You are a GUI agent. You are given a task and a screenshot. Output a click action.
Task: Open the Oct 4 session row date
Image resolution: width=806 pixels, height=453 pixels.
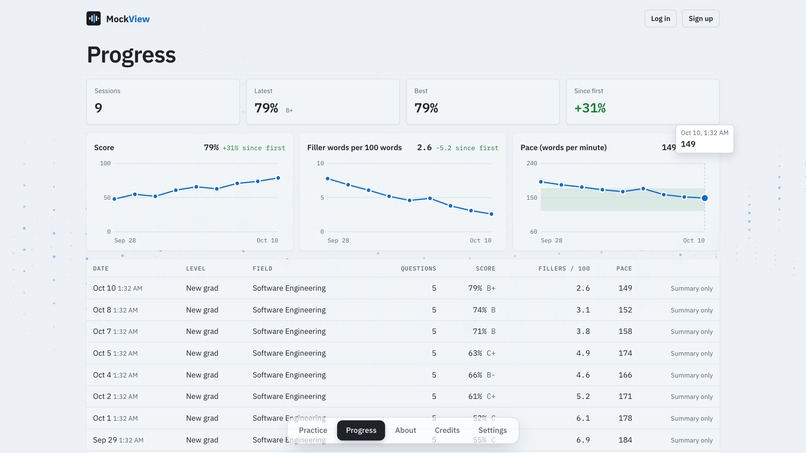point(115,375)
